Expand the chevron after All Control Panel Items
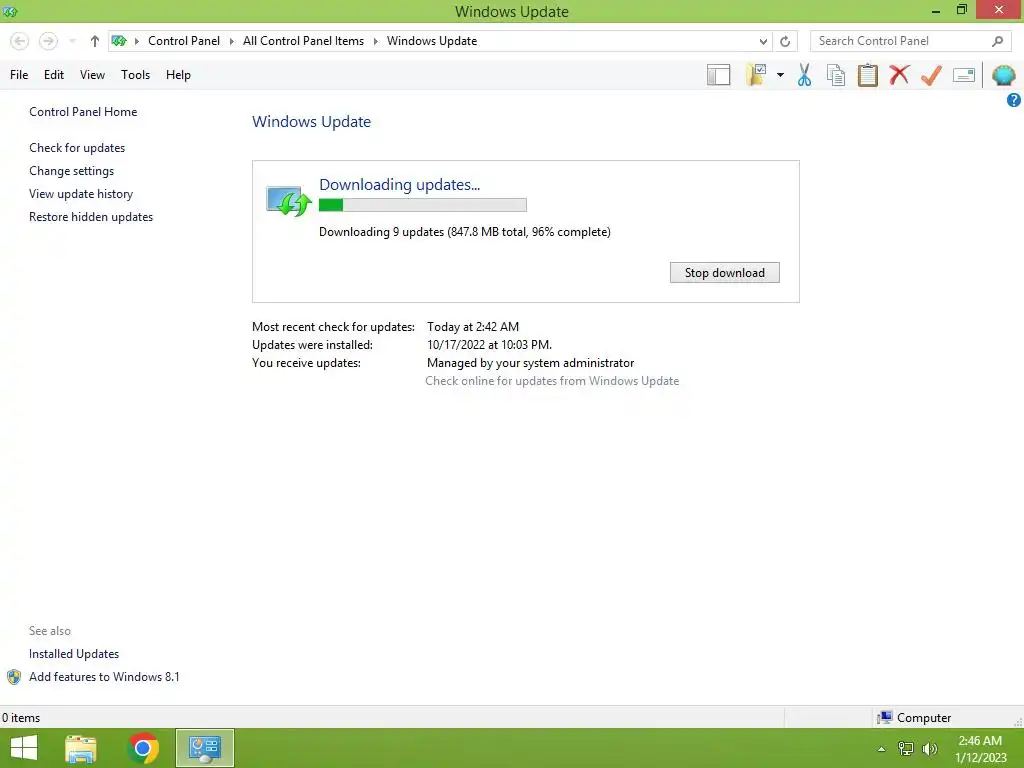The image size is (1024, 768). coord(376,41)
